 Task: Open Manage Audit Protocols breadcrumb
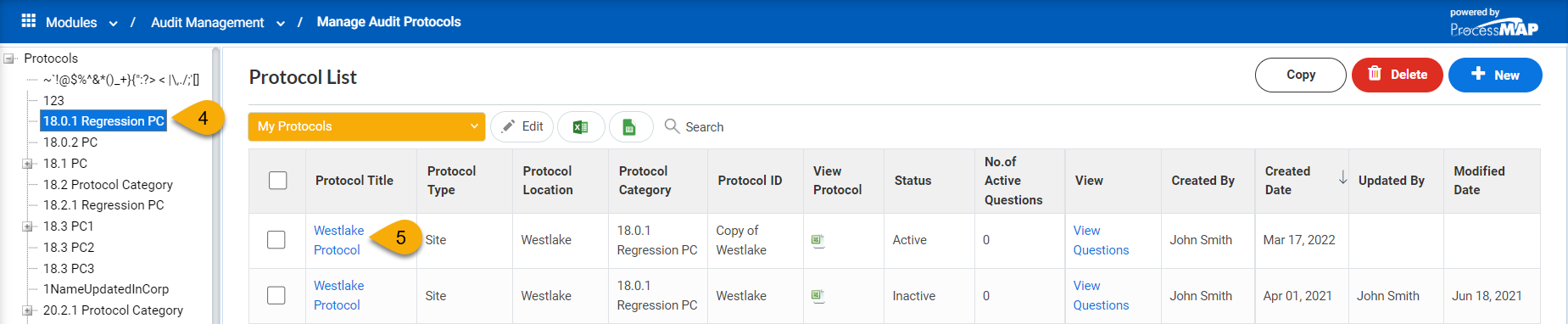coord(388,22)
